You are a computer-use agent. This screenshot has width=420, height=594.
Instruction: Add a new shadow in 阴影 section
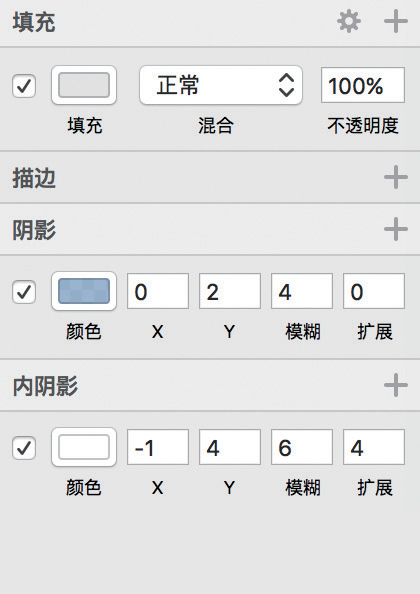point(396,229)
